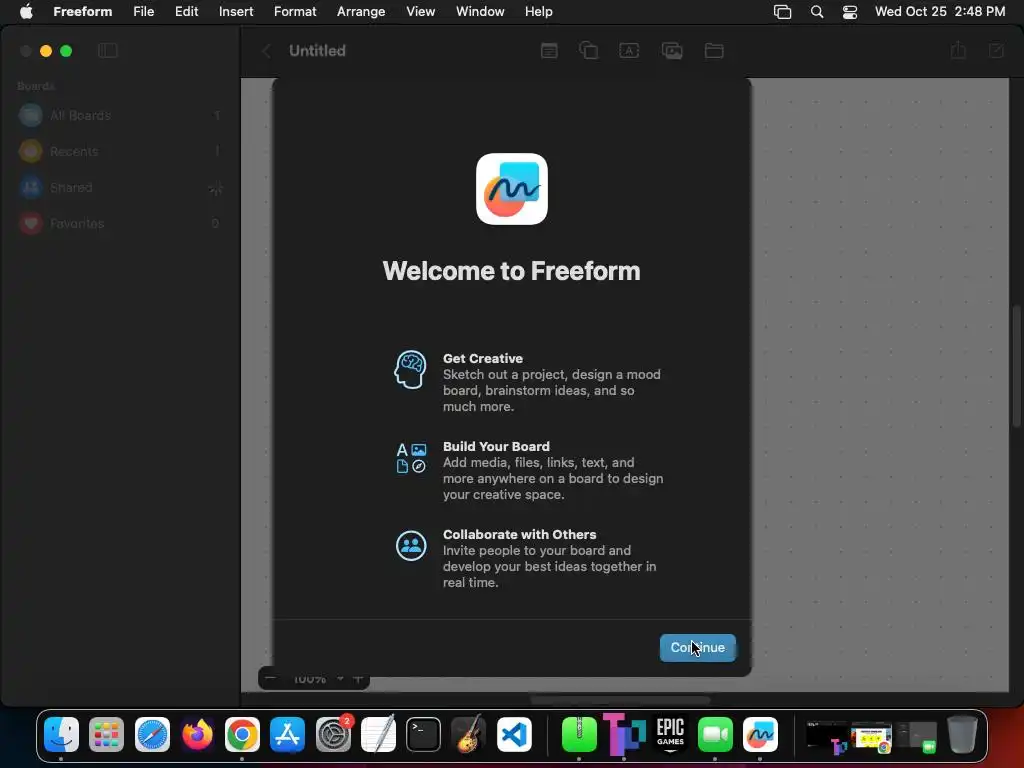This screenshot has width=1024, height=768.
Task: Open the View menu
Action: [x=421, y=12]
